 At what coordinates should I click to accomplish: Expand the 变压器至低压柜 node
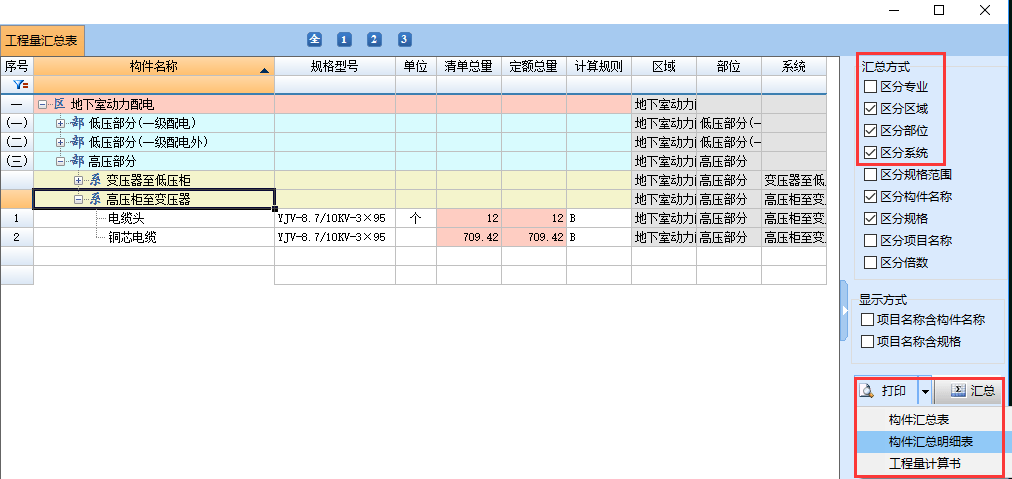click(x=79, y=181)
